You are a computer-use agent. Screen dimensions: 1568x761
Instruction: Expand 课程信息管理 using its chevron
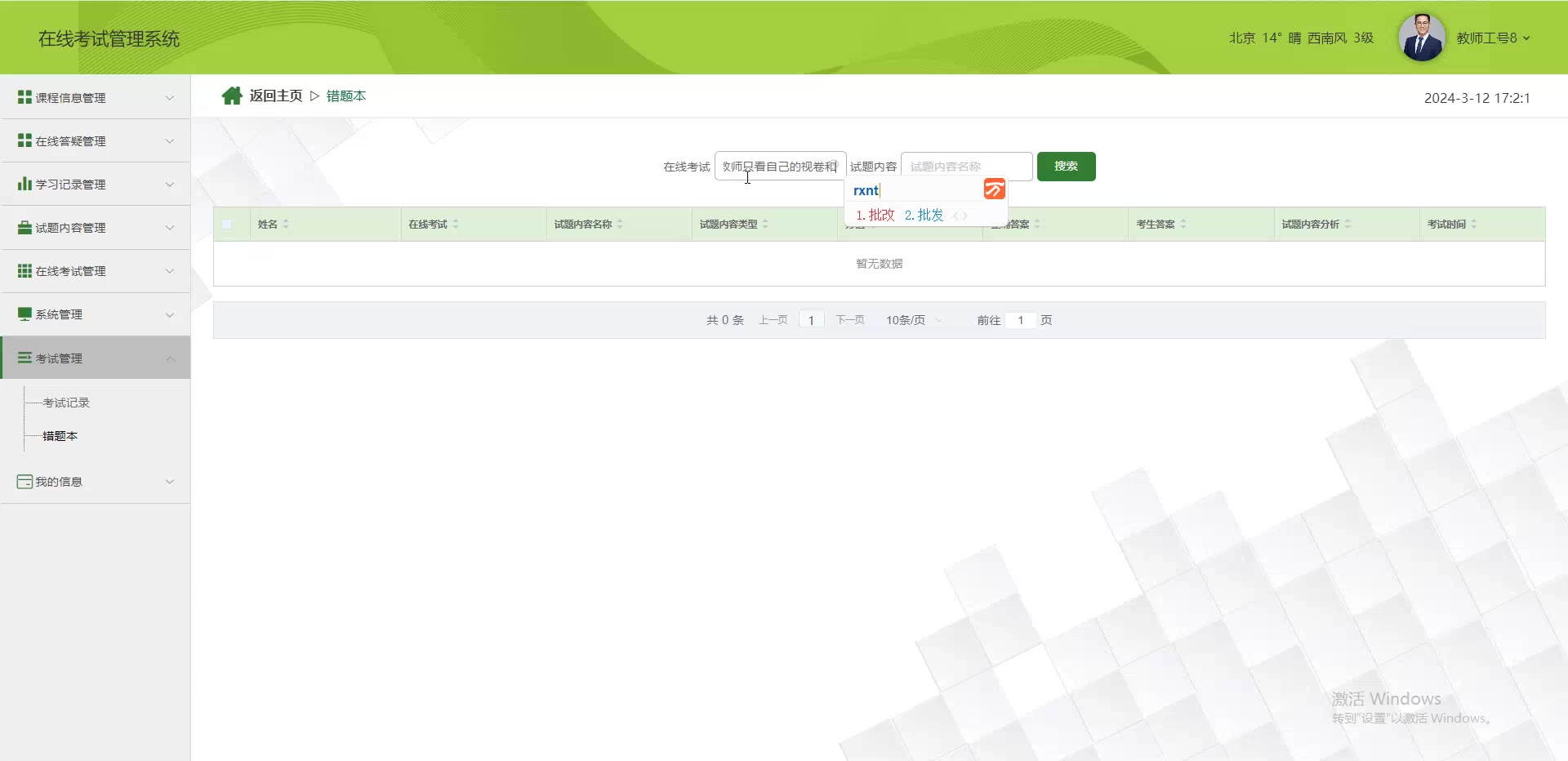(170, 98)
